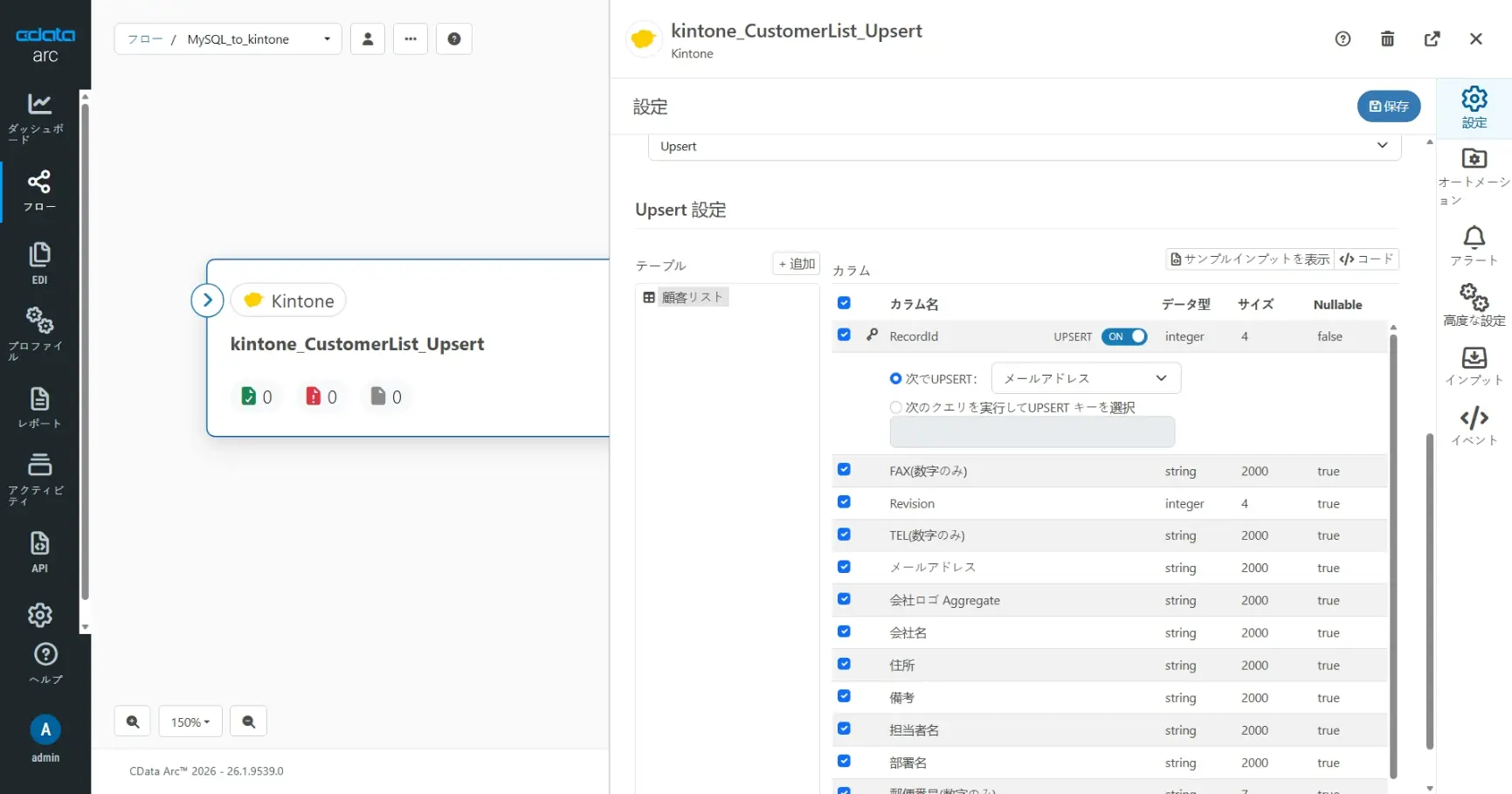Screen dimensions: 1512x794
Task: Switch to the イベント tab
Action: [x=1474, y=426]
